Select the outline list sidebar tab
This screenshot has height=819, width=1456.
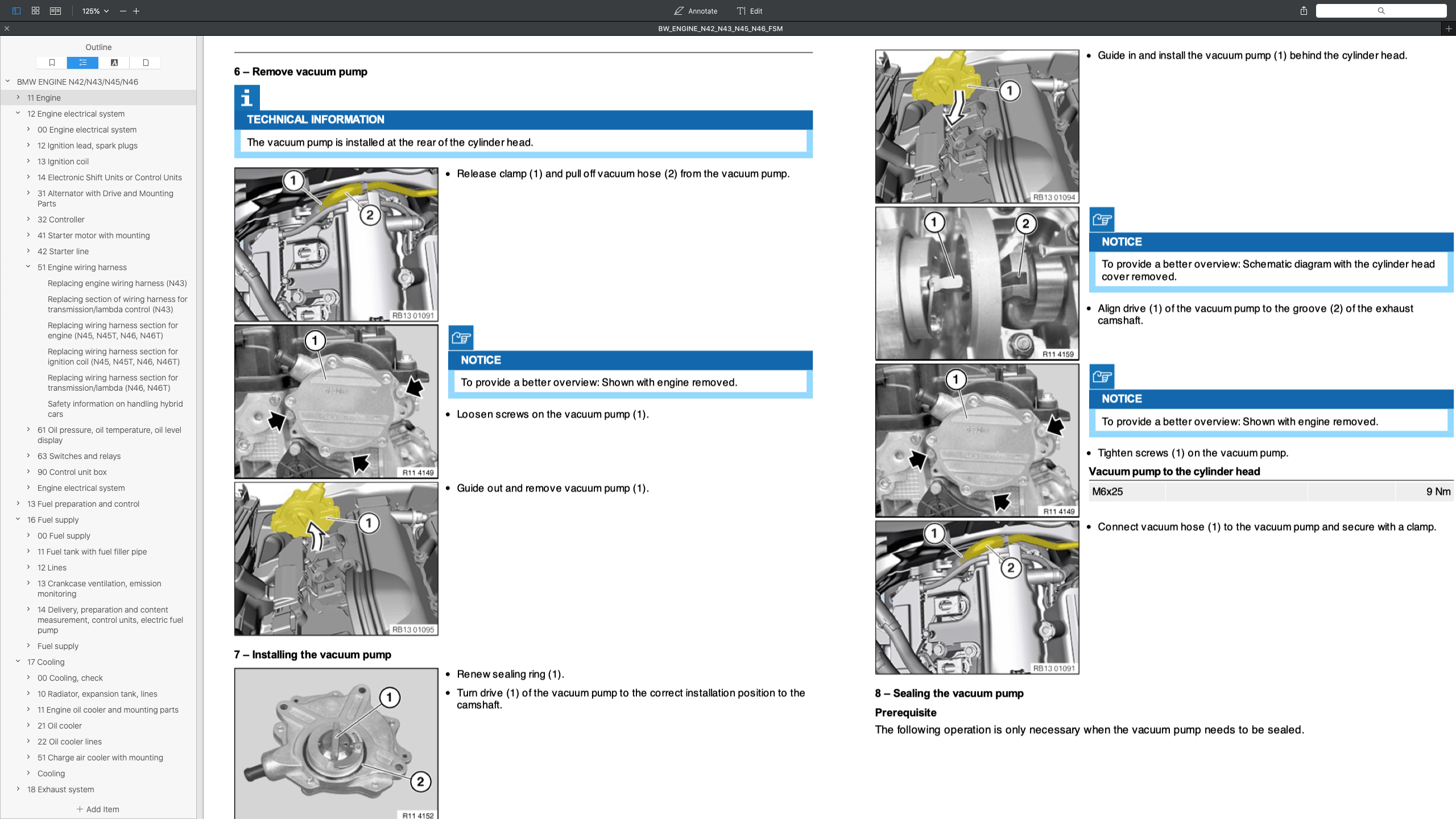point(82,63)
